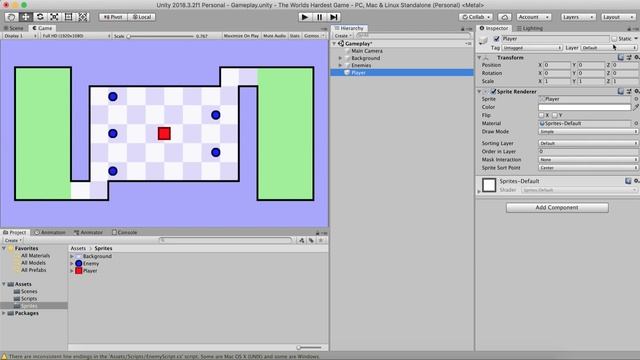The height and width of the screenshot is (360, 640).
Task: Switch to the Scene tab
Action: [14, 28]
